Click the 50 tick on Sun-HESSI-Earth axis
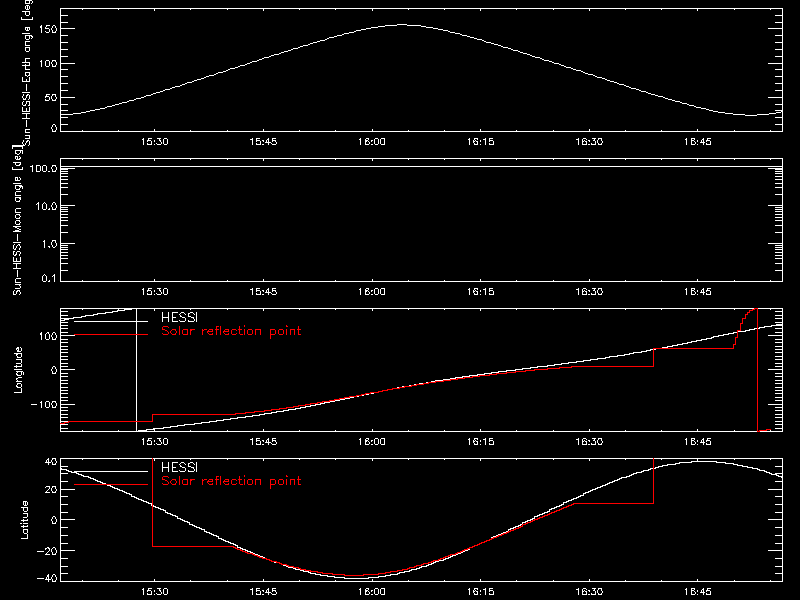The image size is (800, 600). click(x=51, y=97)
